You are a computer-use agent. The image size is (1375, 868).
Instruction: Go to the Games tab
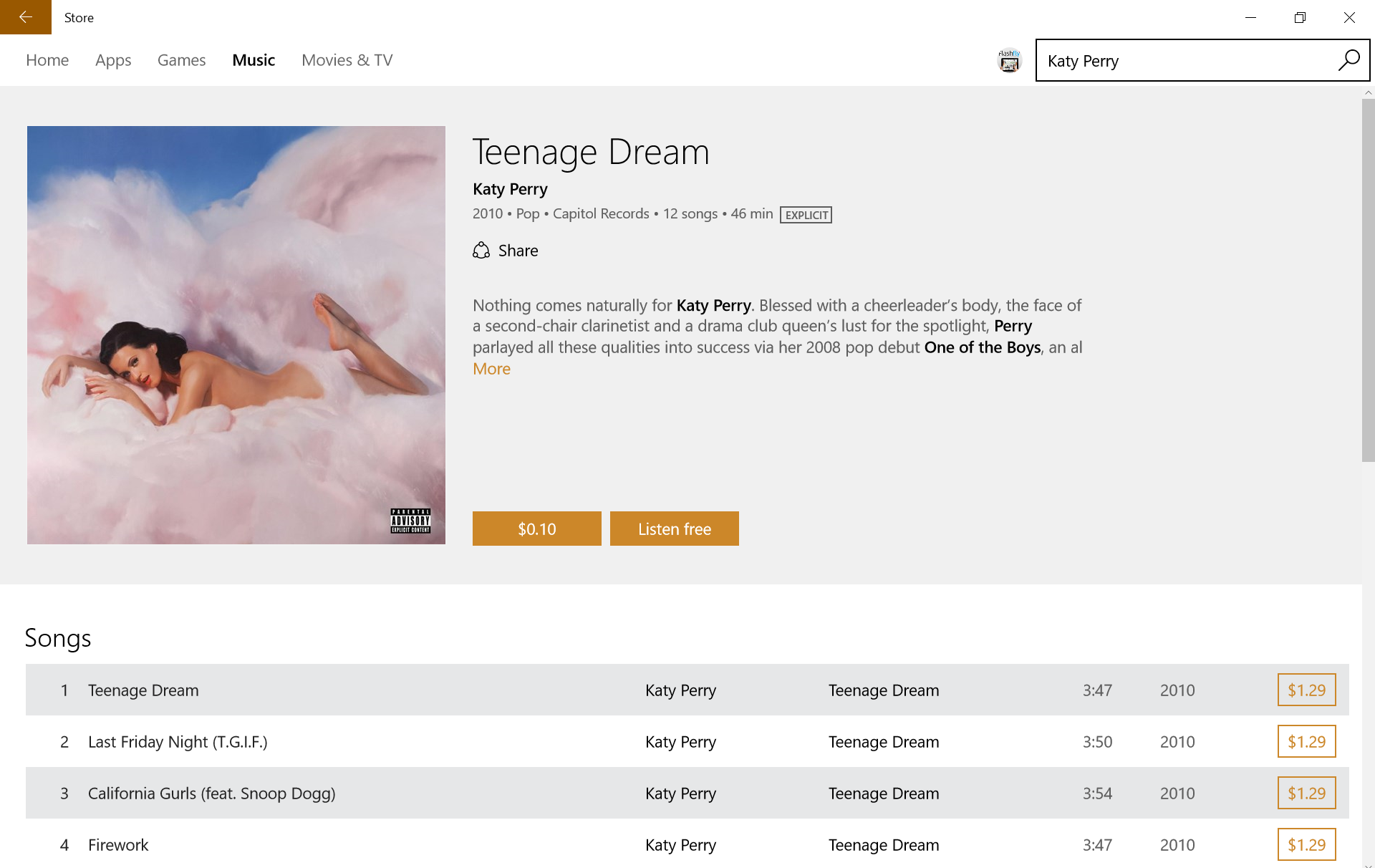pos(181,60)
